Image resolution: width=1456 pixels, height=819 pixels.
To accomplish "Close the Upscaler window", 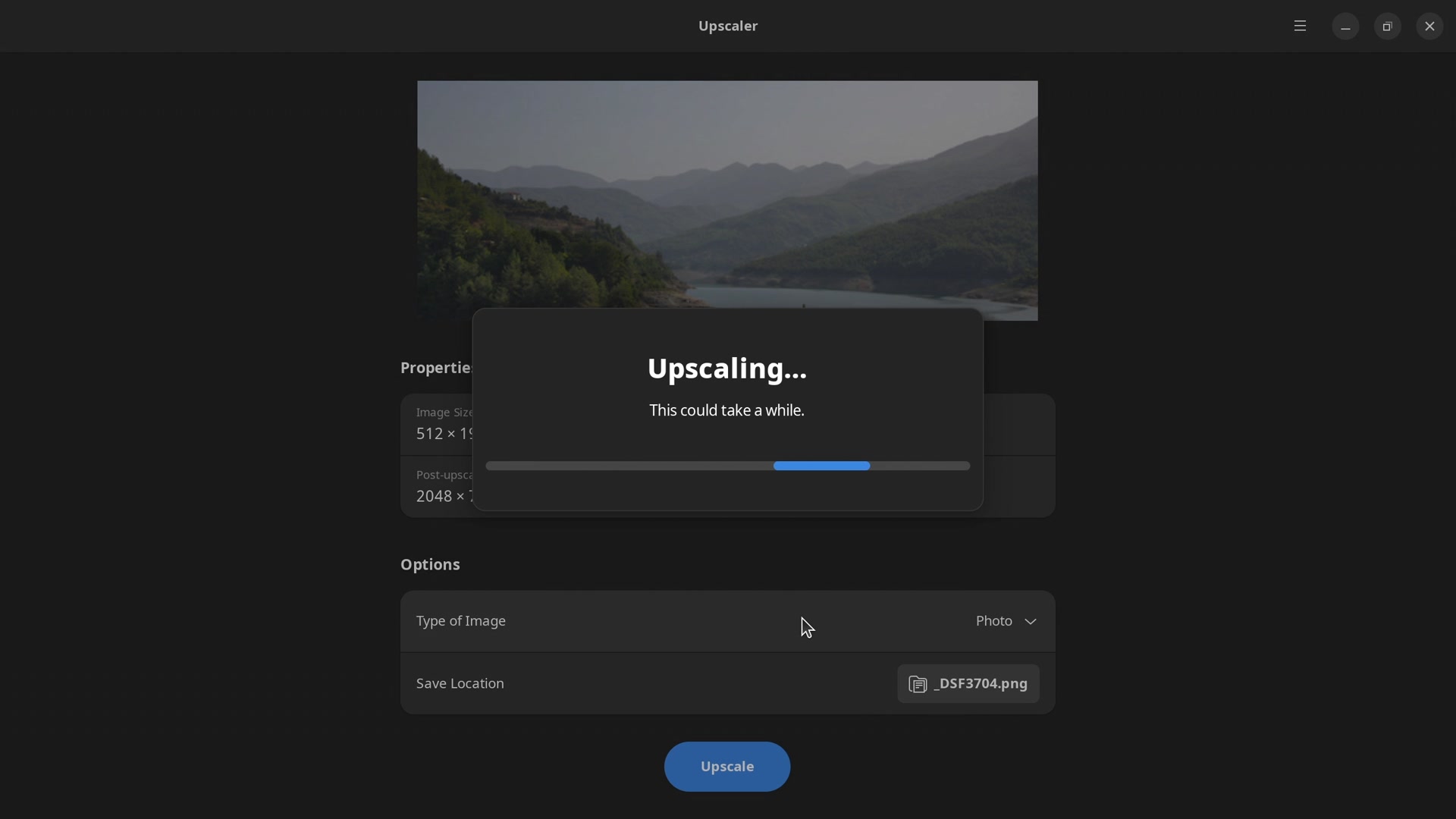I will (x=1429, y=27).
